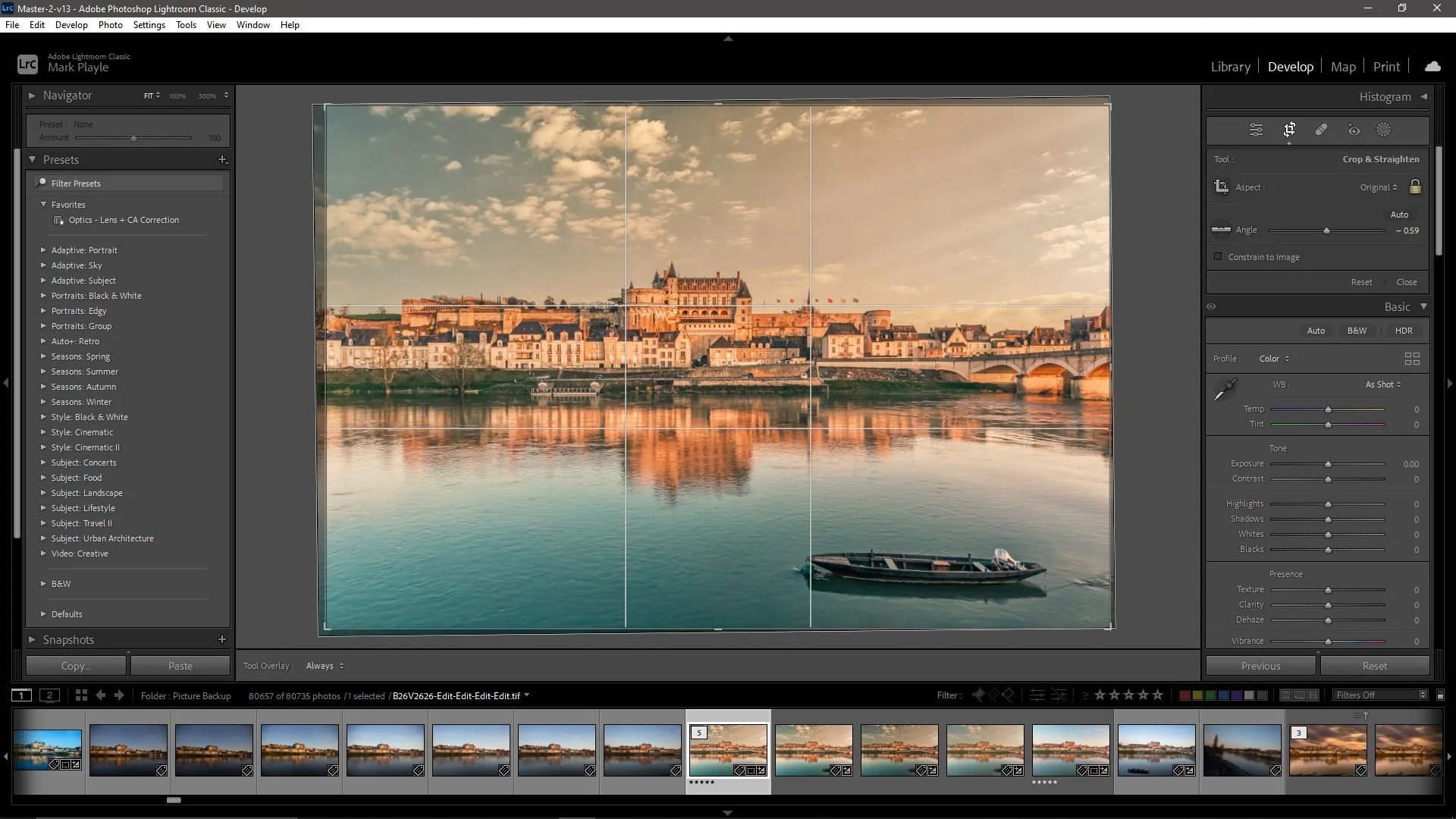Open the Masking tool

coord(1384,130)
